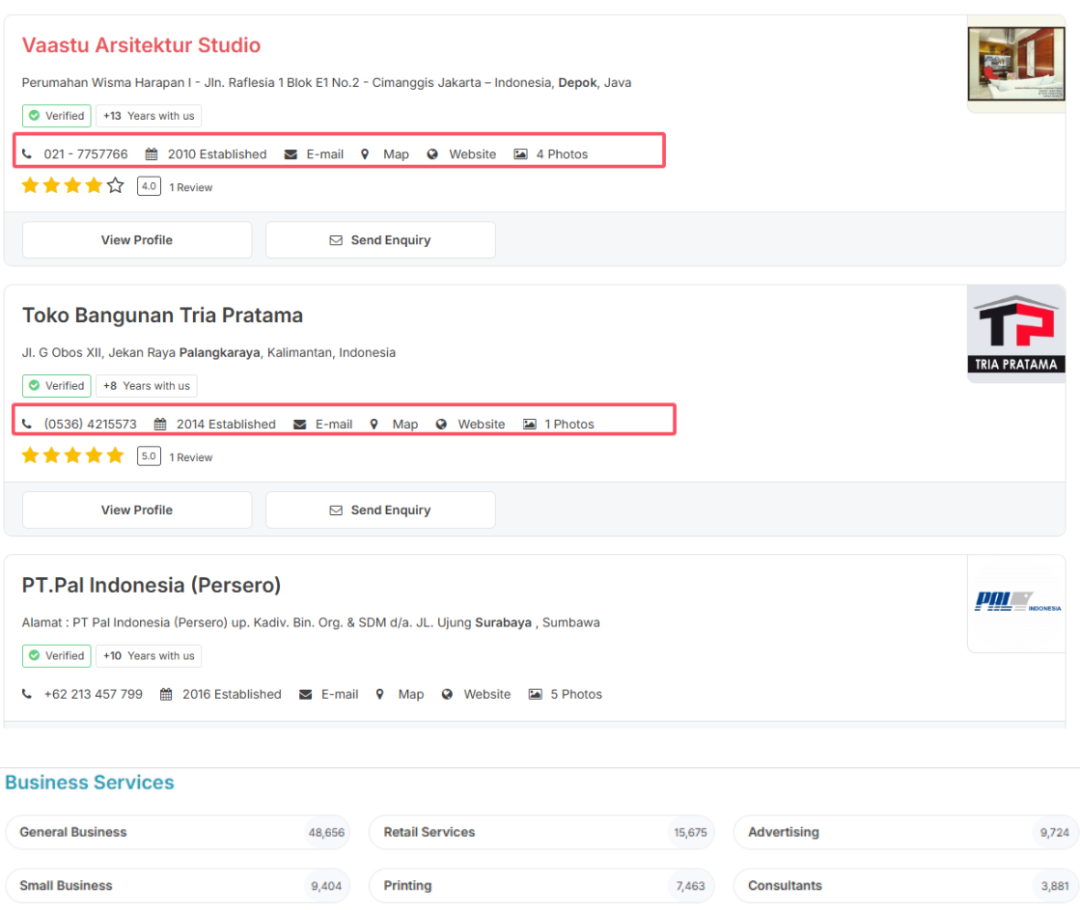This screenshot has height=910, width=1080.
Task: Open Map link for PT.Pal Indonesia
Action: pos(411,694)
